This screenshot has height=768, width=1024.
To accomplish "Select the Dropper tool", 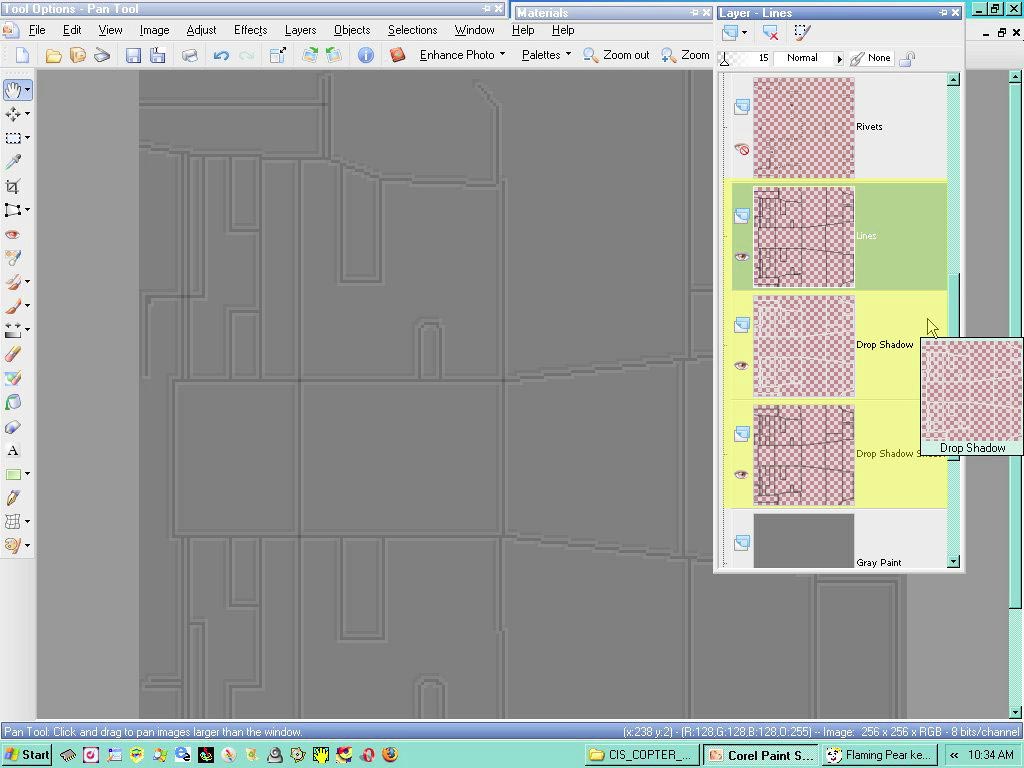I will pyautogui.click(x=12, y=162).
